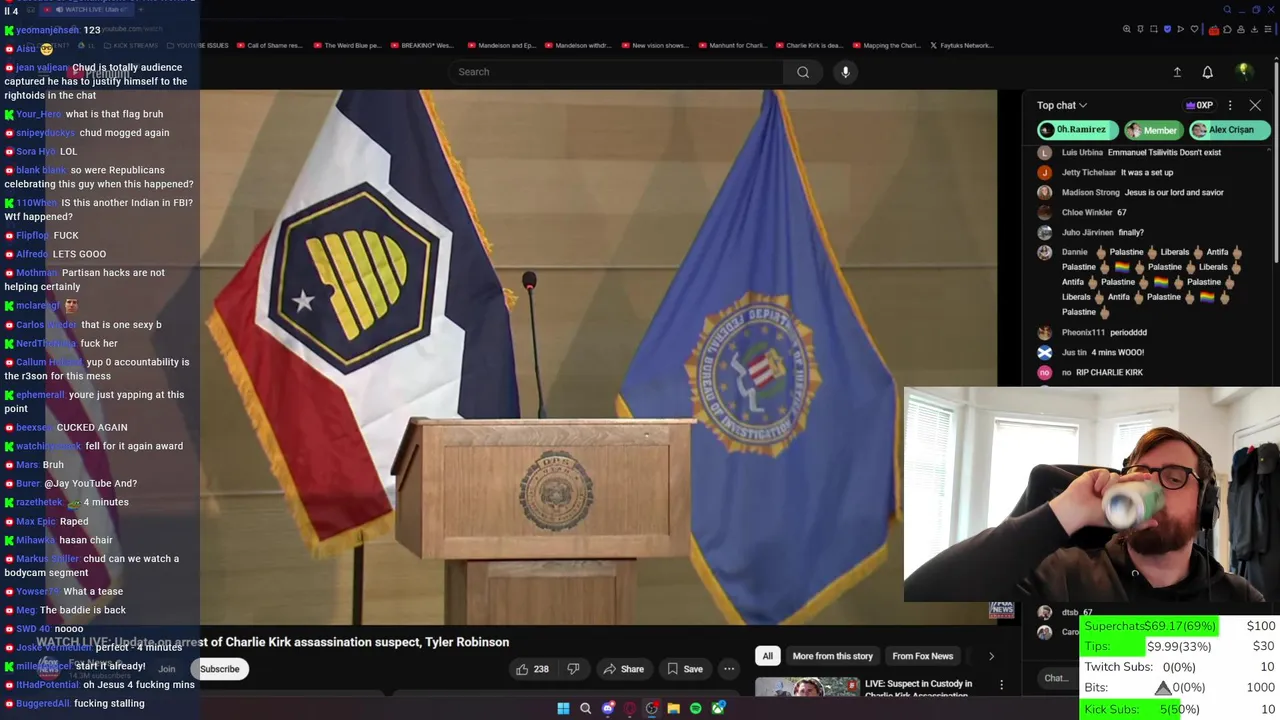
Task: Open browser zoom magnifier icon
Action: coord(1127,29)
